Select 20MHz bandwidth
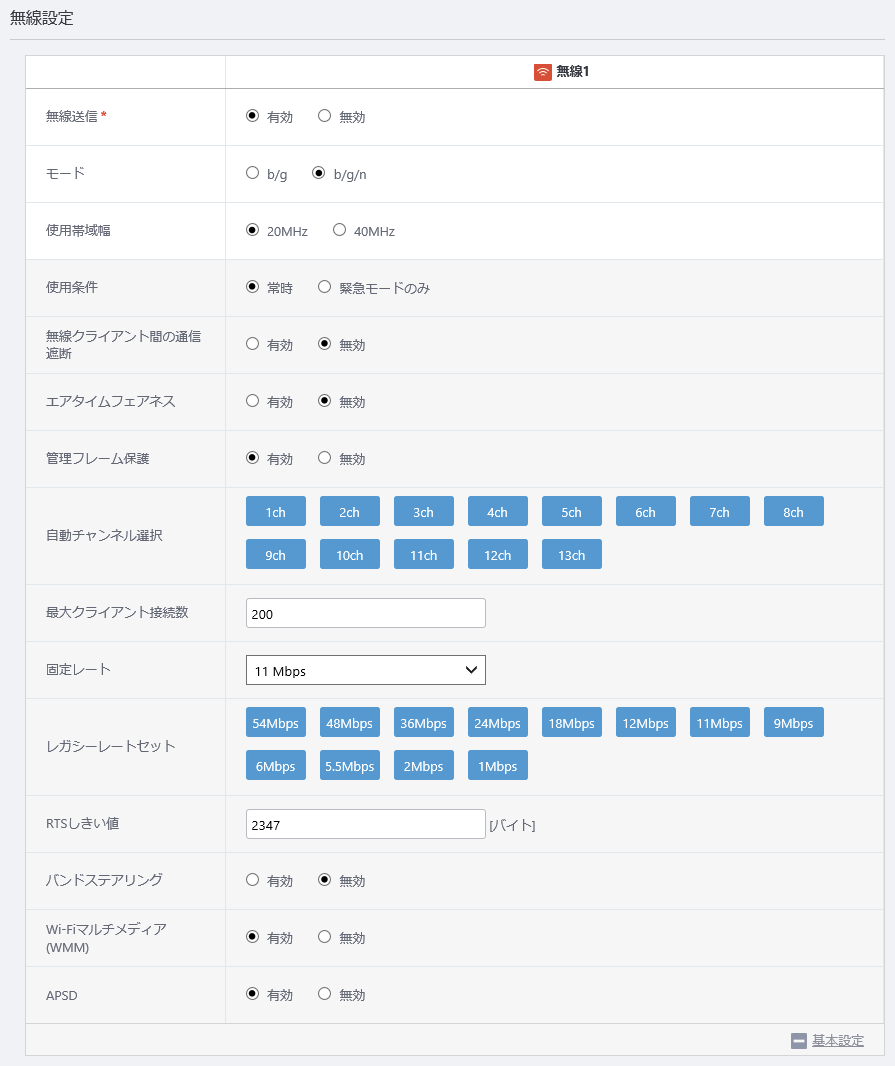 [252, 230]
